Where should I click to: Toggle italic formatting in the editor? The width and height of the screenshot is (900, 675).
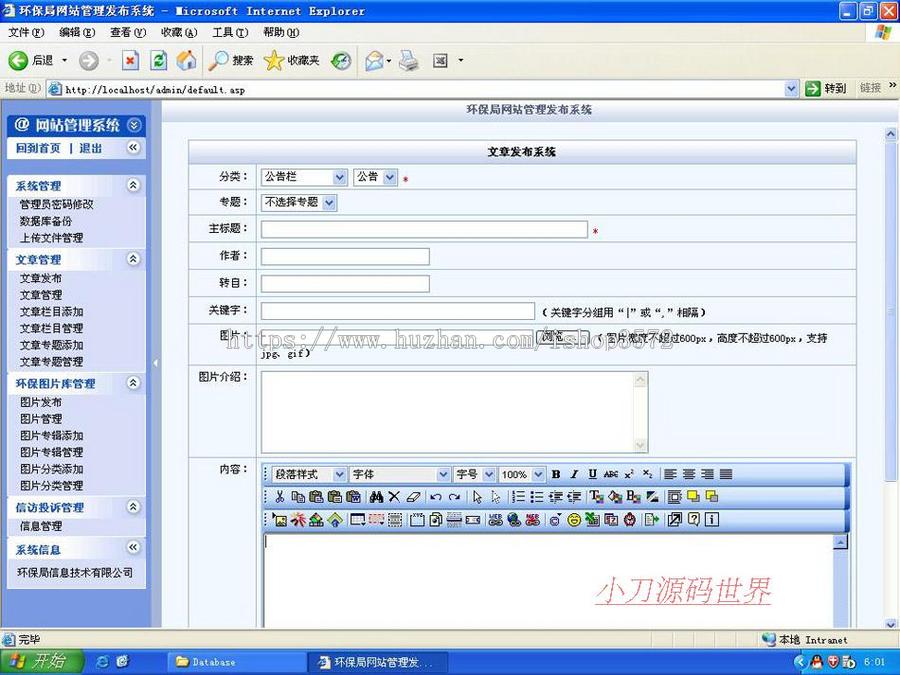[572, 475]
